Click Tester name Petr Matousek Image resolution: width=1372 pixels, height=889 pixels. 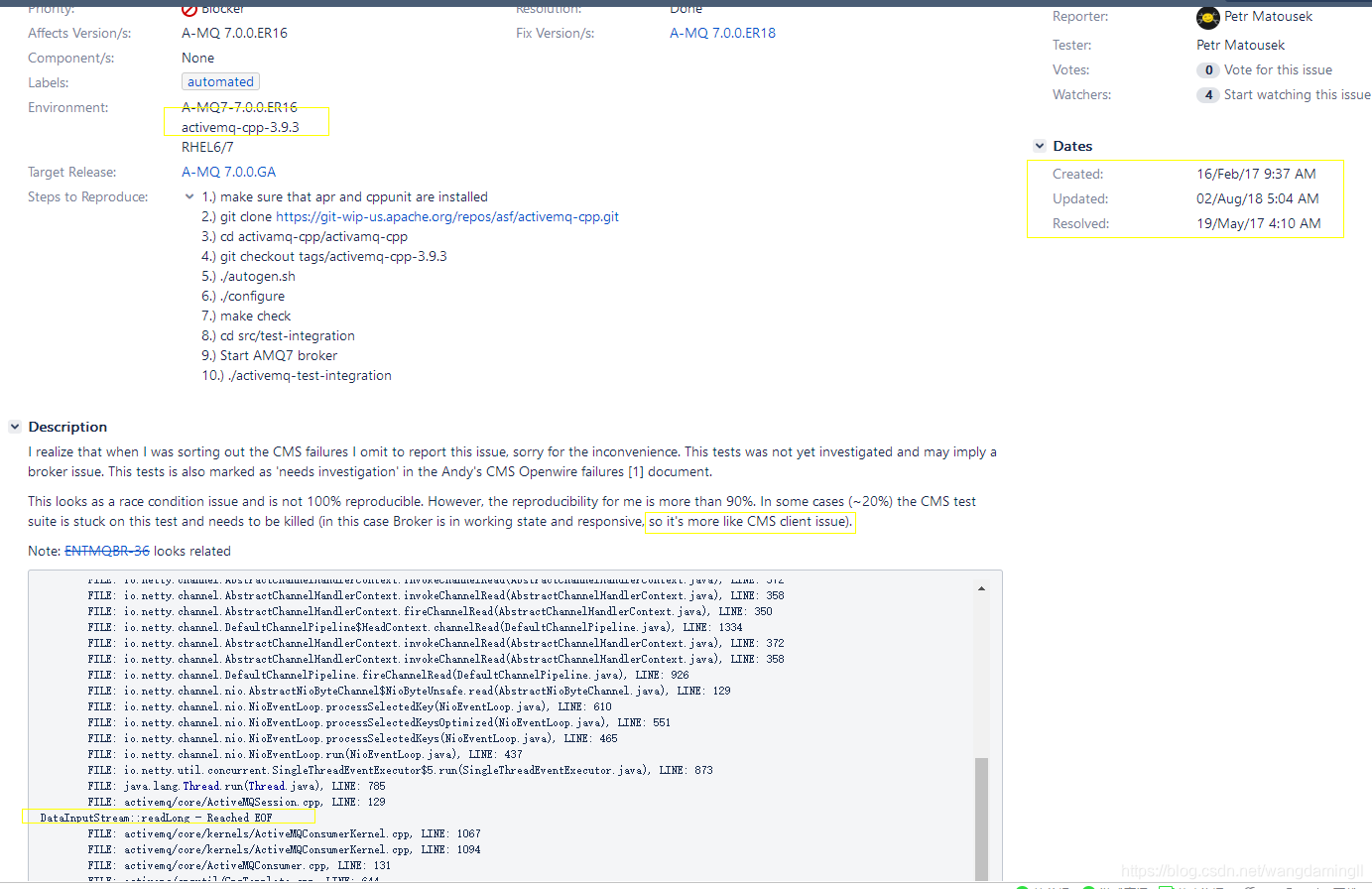tap(1240, 45)
